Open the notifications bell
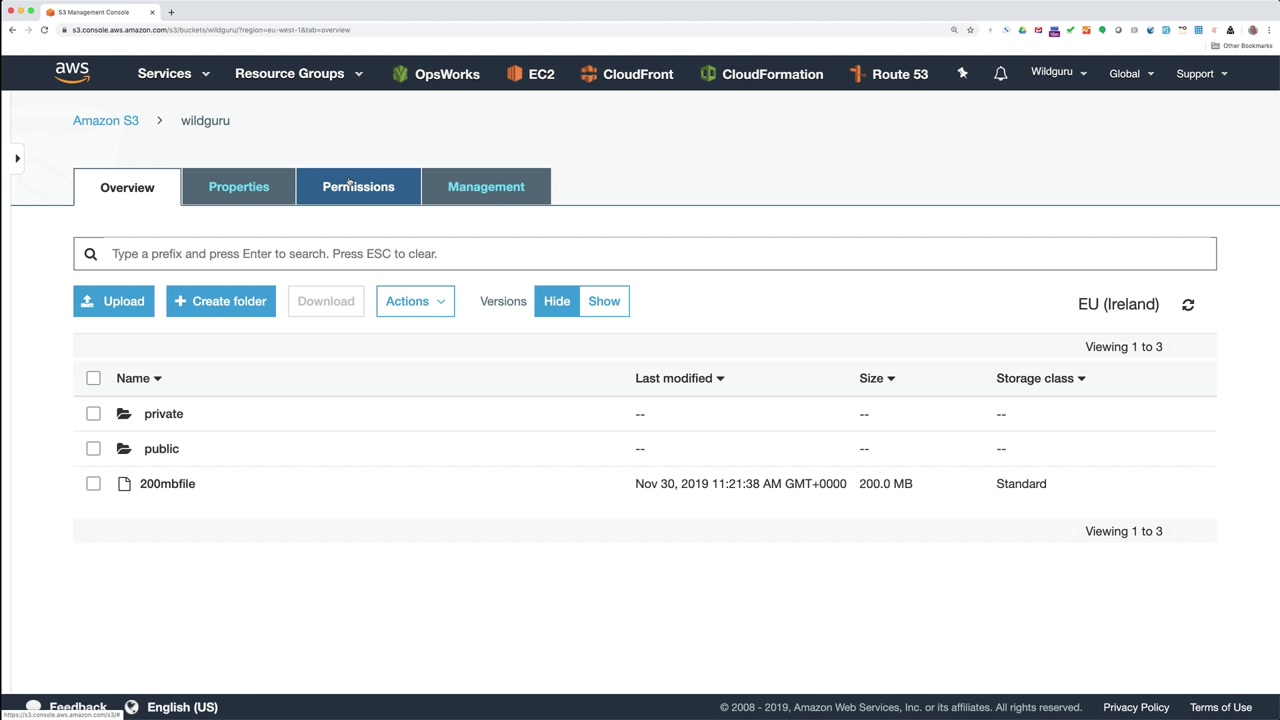 [1000, 73]
